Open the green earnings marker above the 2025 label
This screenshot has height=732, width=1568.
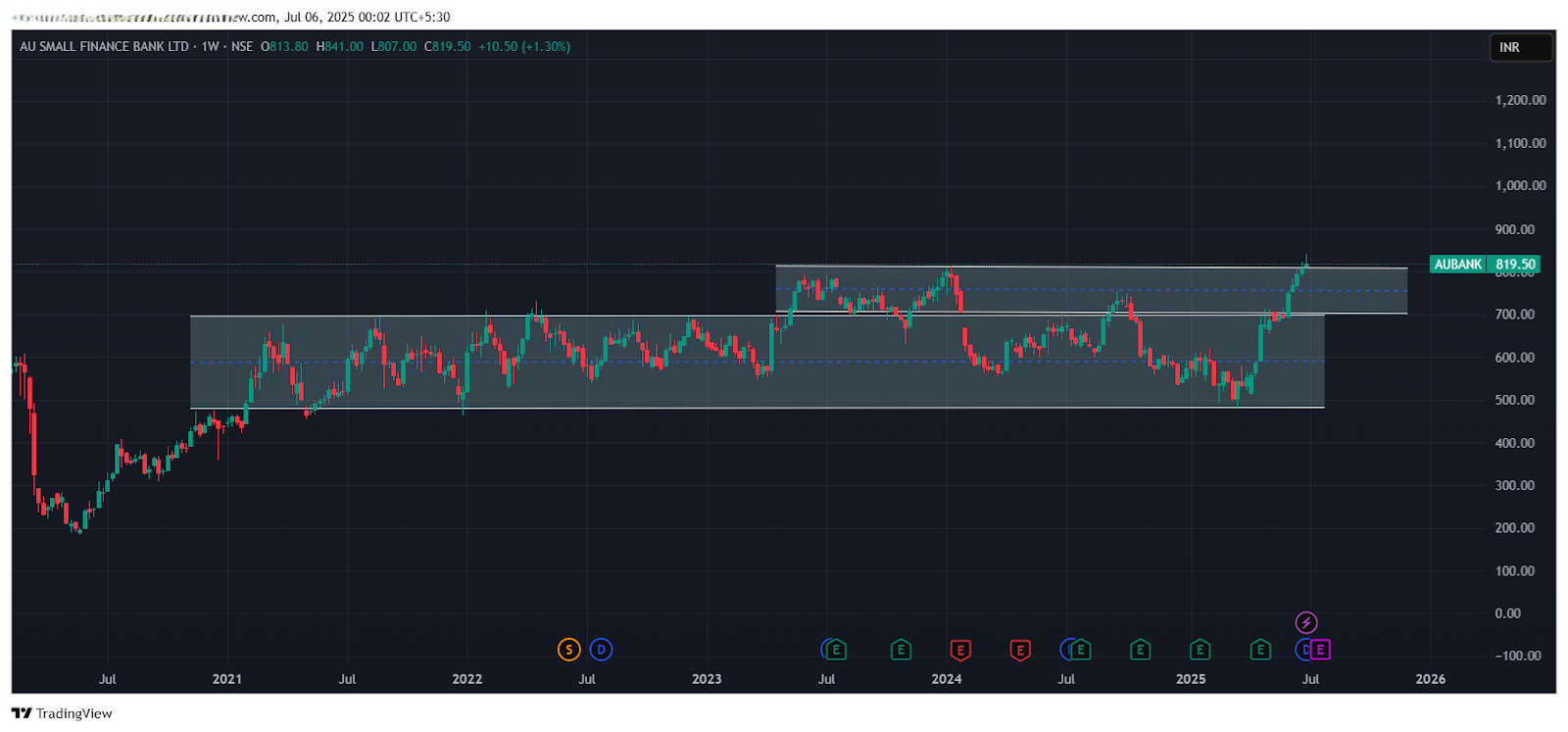pyautogui.click(x=1200, y=650)
